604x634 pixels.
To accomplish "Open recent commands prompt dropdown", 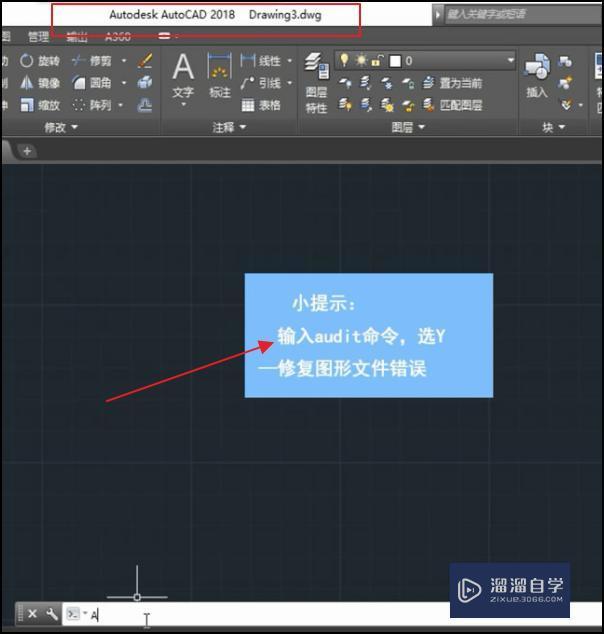I will click(76, 614).
